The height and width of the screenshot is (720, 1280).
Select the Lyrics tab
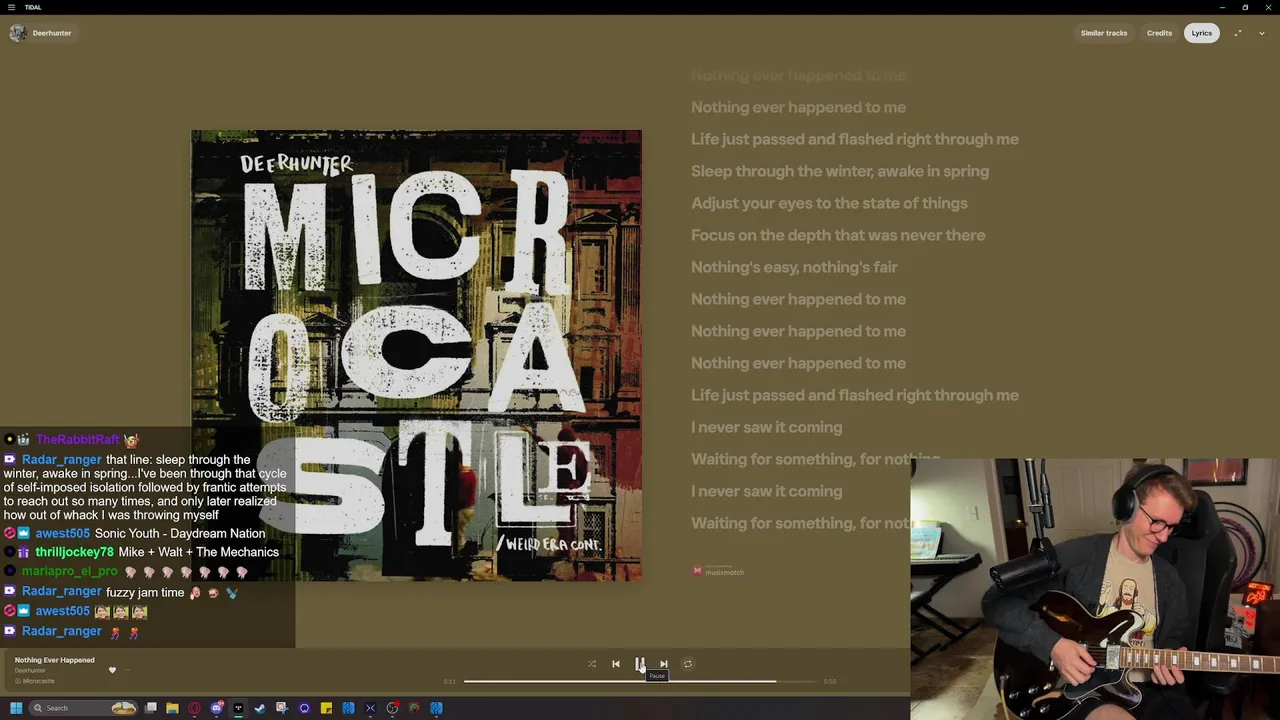(1202, 33)
